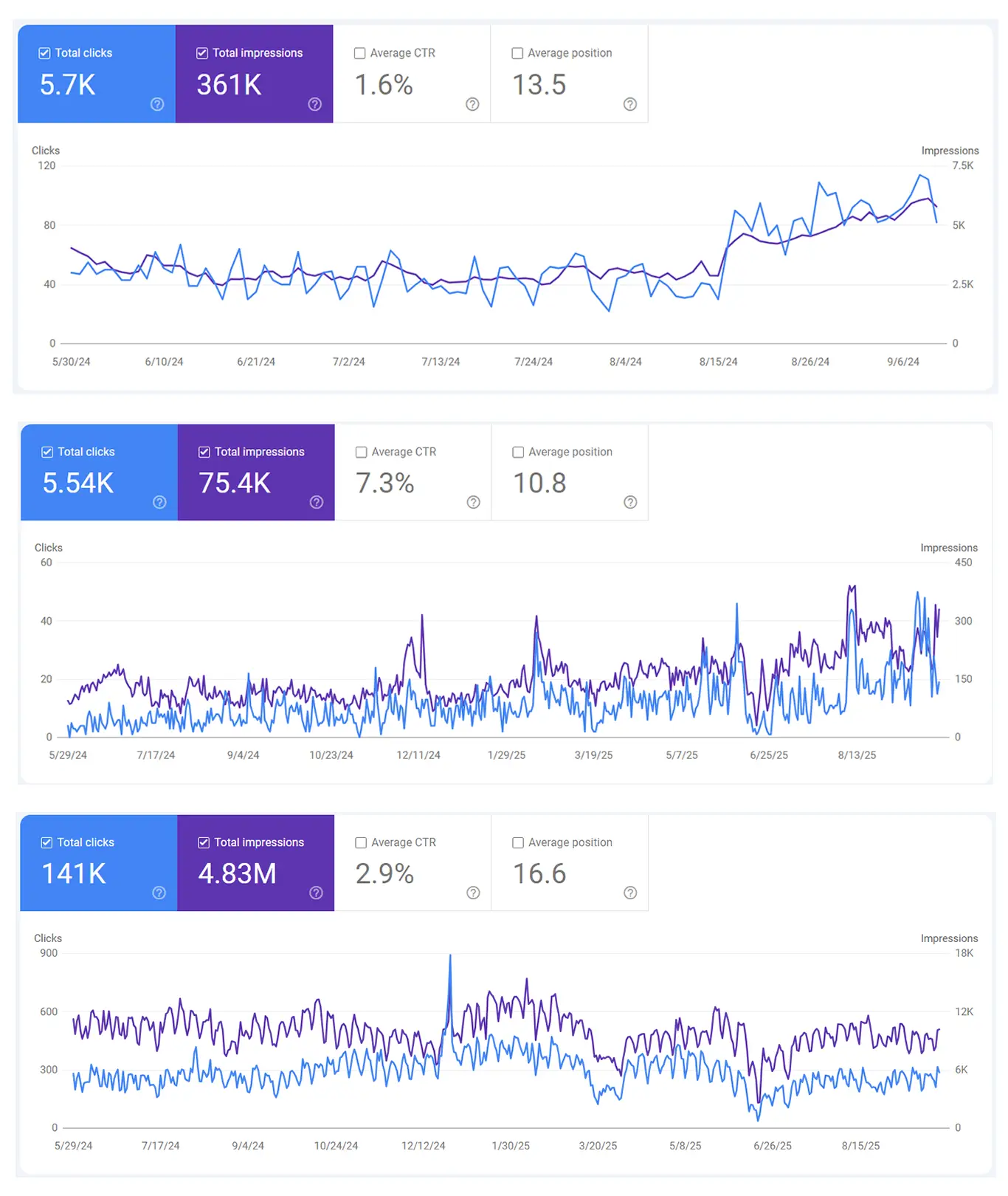This screenshot has width=1008, height=1196.
Task: Click the 75.4K total impressions value
Action: [235, 483]
